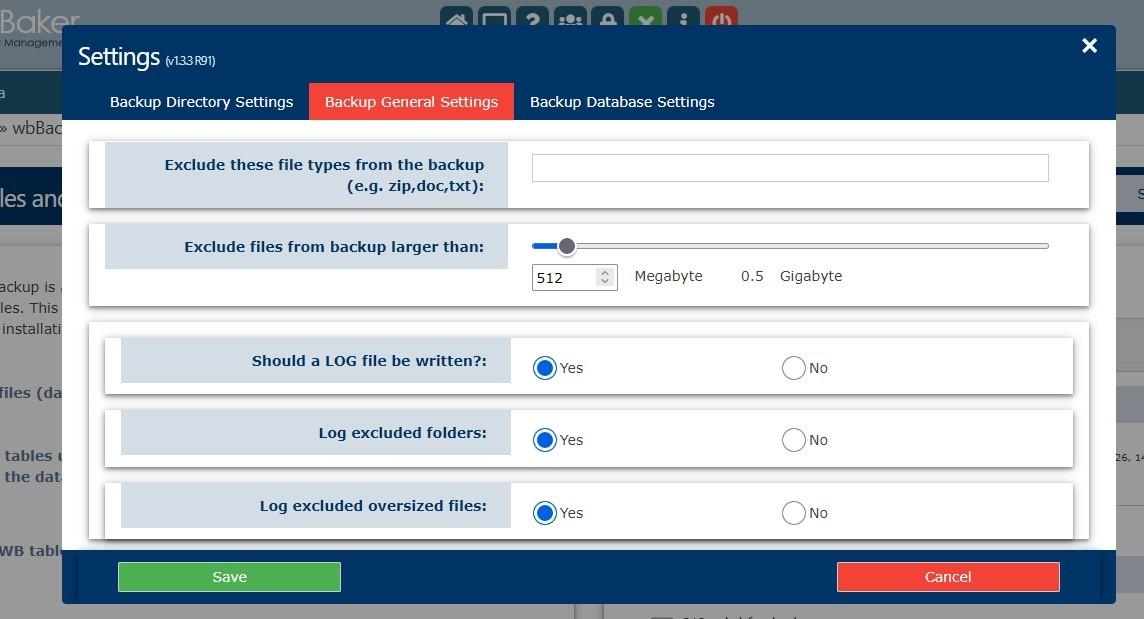Choose No for Log excluded folders
This screenshot has width=1144, height=619.
pos(793,440)
